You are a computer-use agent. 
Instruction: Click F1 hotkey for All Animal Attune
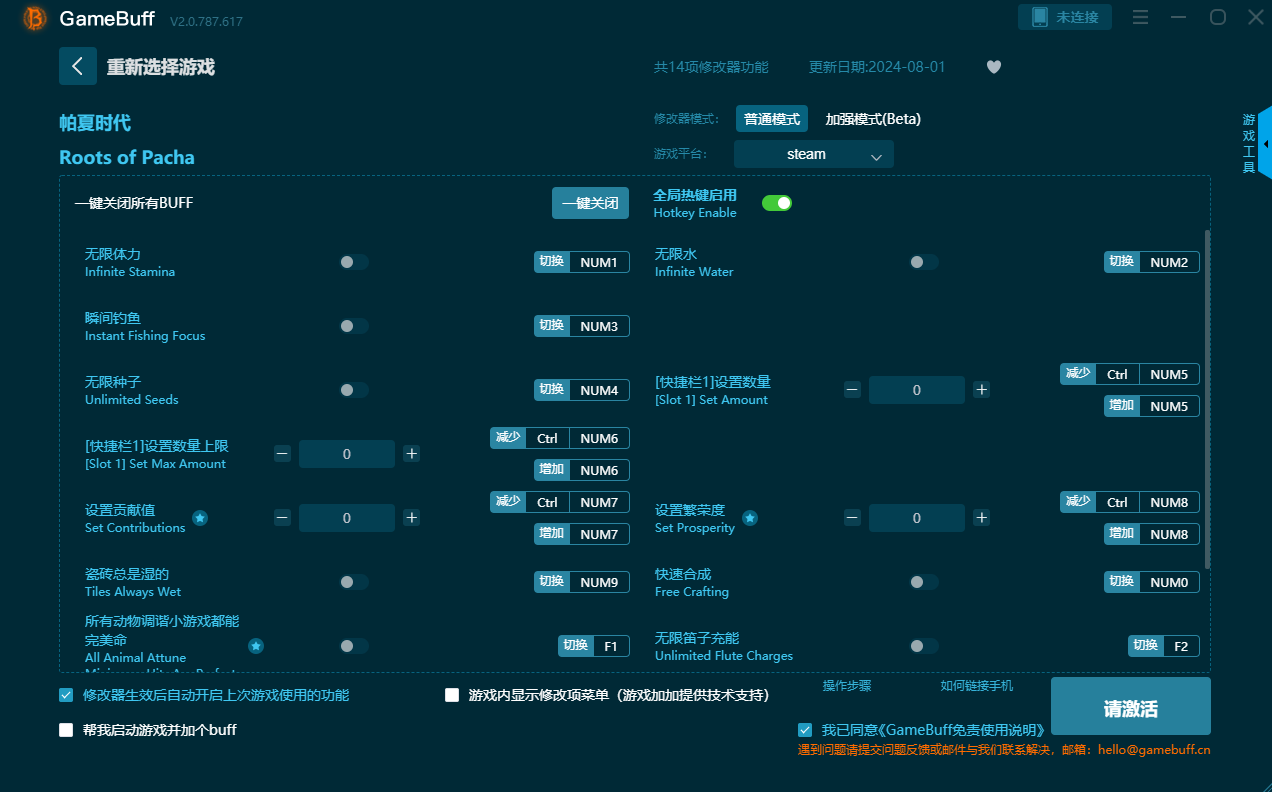coord(611,646)
